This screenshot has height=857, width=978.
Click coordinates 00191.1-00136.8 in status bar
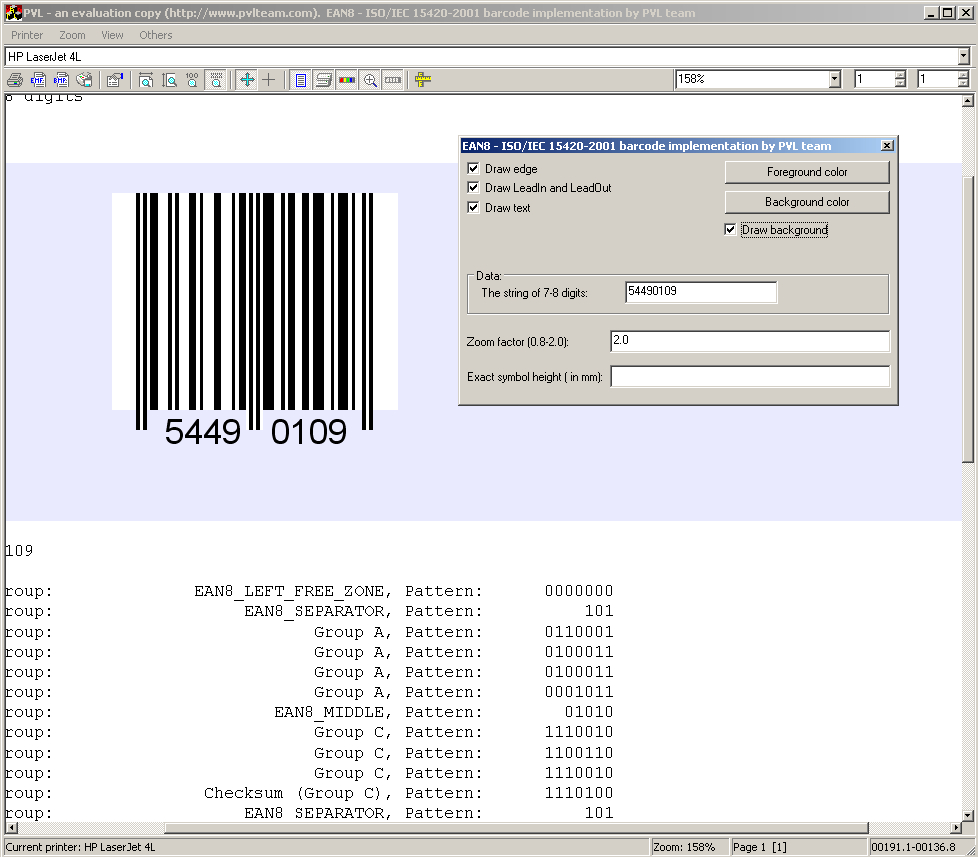(x=913, y=847)
